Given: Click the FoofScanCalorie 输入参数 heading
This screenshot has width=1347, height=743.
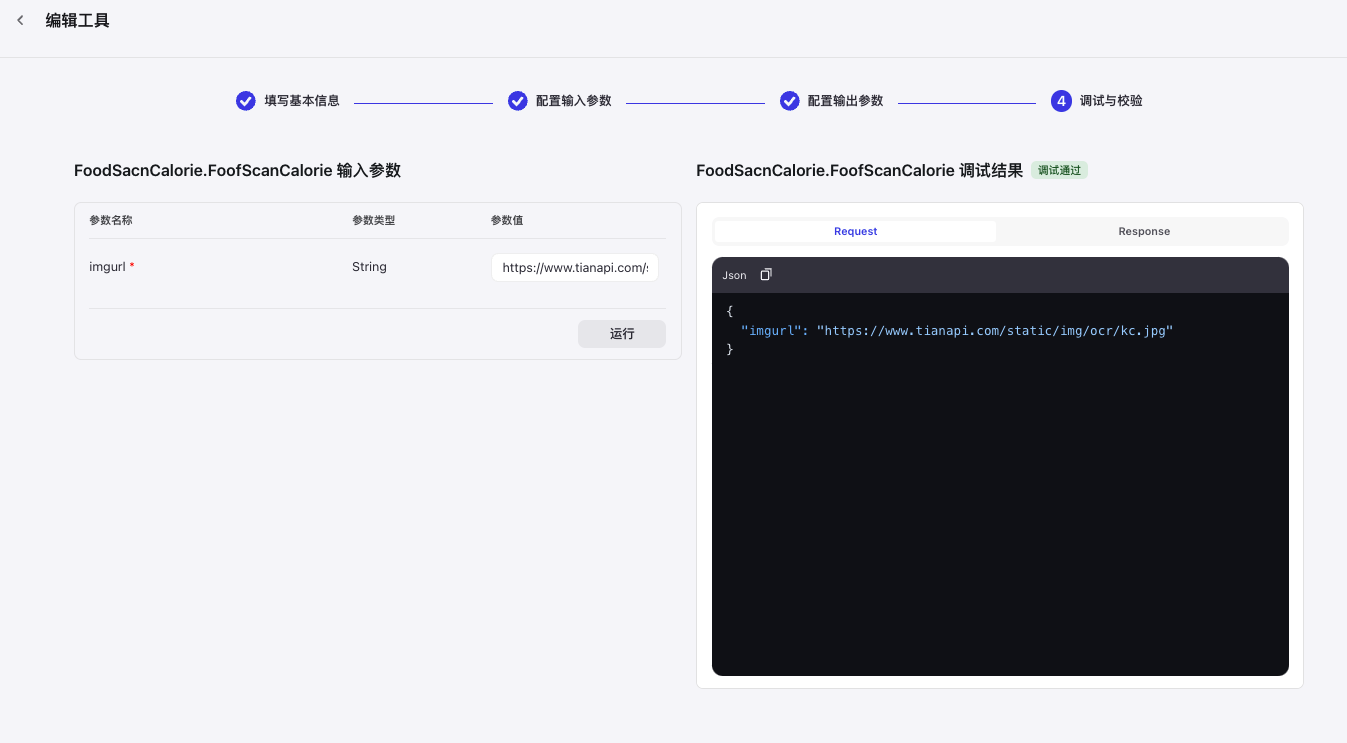Looking at the screenshot, I should coord(238,170).
